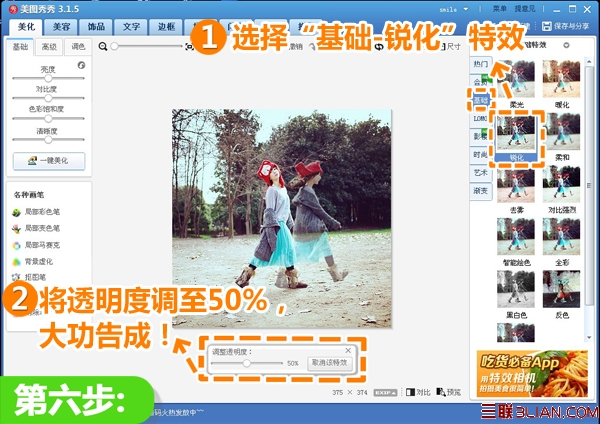The width and height of the screenshot is (600, 424).
Task: Open the 高级 sub-tab
Action: [49, 47]
